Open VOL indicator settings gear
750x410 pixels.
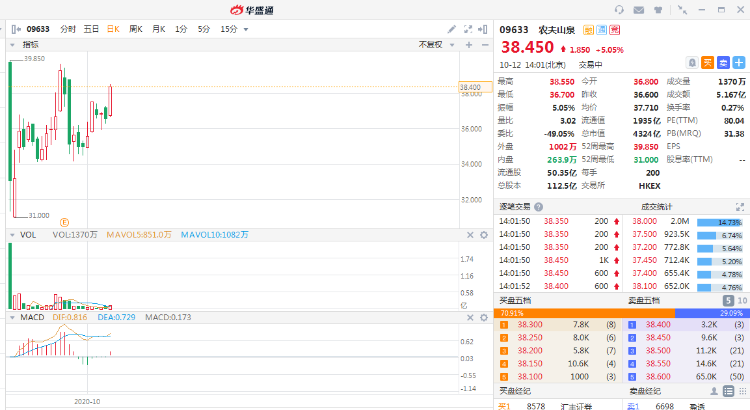[483, 234]
